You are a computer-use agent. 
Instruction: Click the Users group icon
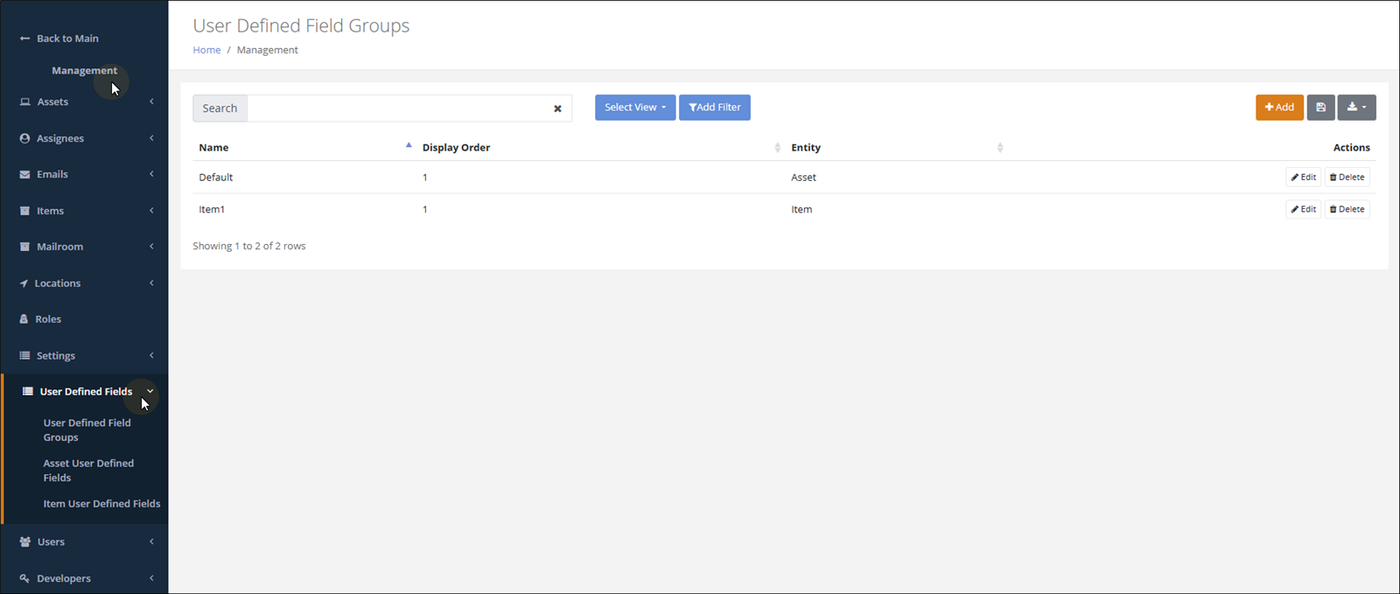[25, 542]
